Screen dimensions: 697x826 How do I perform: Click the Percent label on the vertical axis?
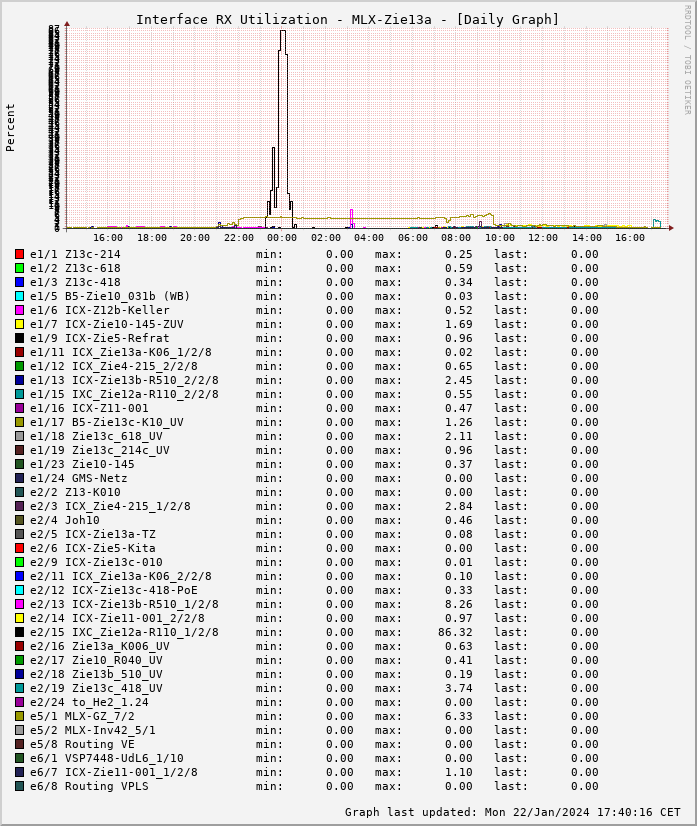point(11,127)
